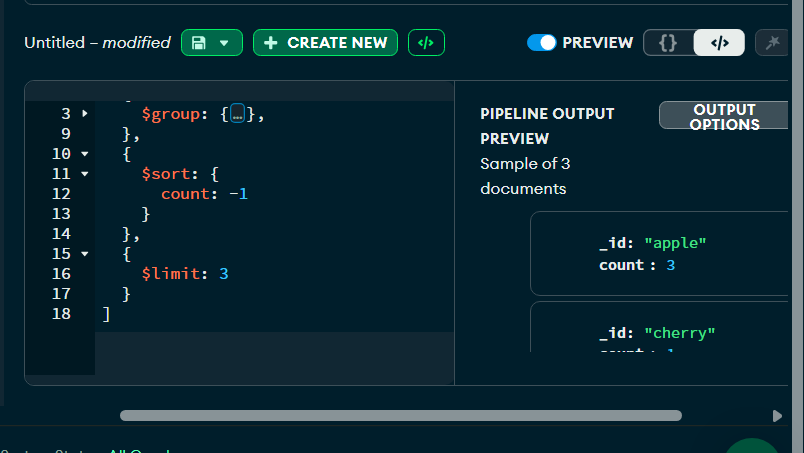Image resolution: width=804 pixels, height=453 pixels.
Task: Switch to stage builder view with braces icon
Action: point(668,43)
